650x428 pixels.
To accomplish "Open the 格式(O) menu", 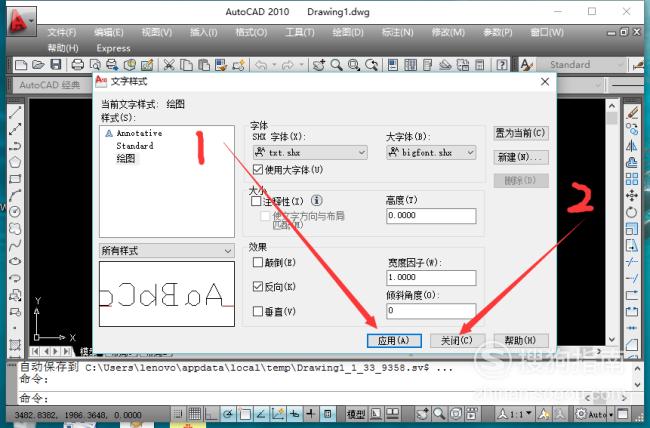I will pyautogui.click(x=251, y=32).
